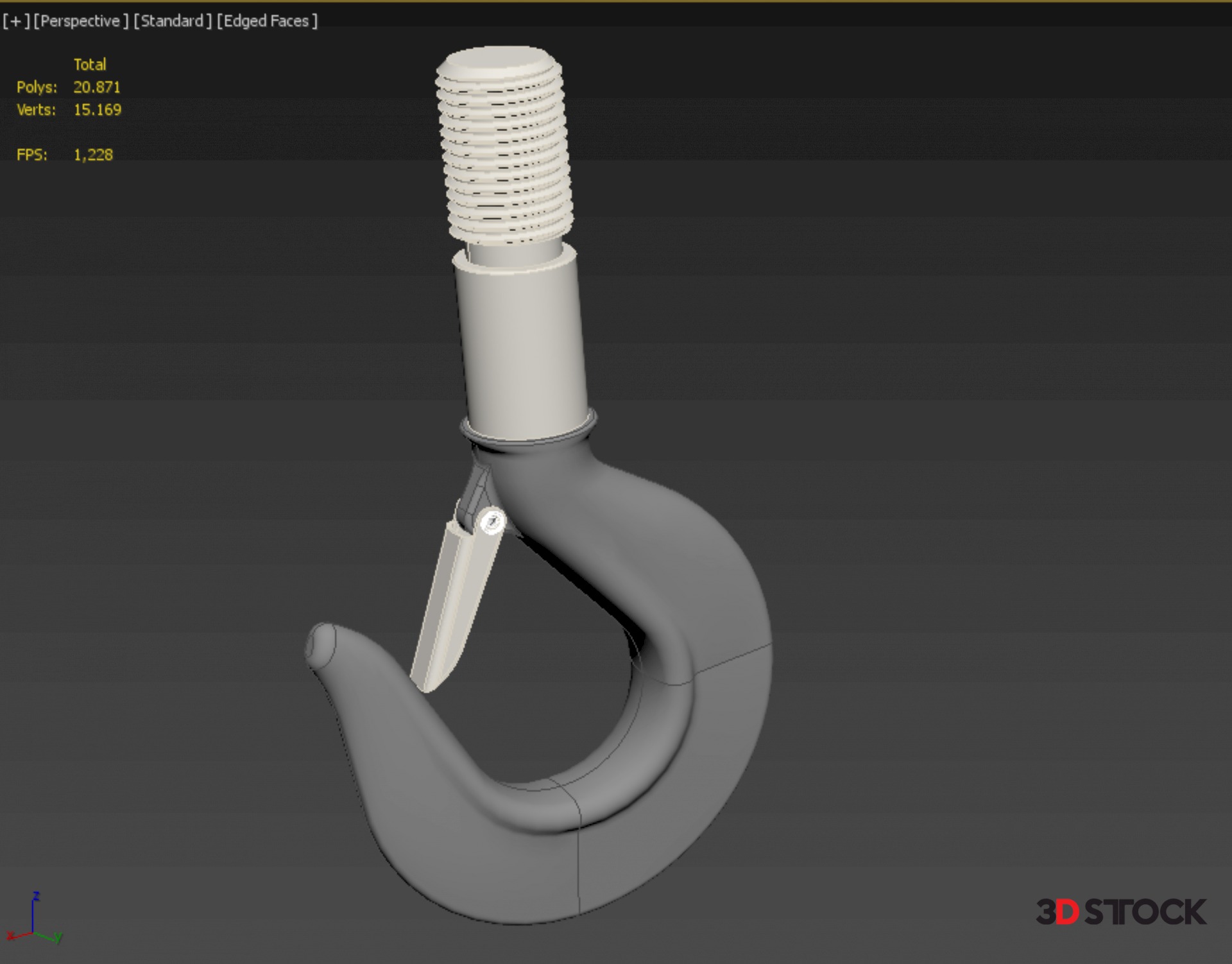1232x964 pixels.
Task: Open the Edged Faces display menu
Action: point(267,21)
